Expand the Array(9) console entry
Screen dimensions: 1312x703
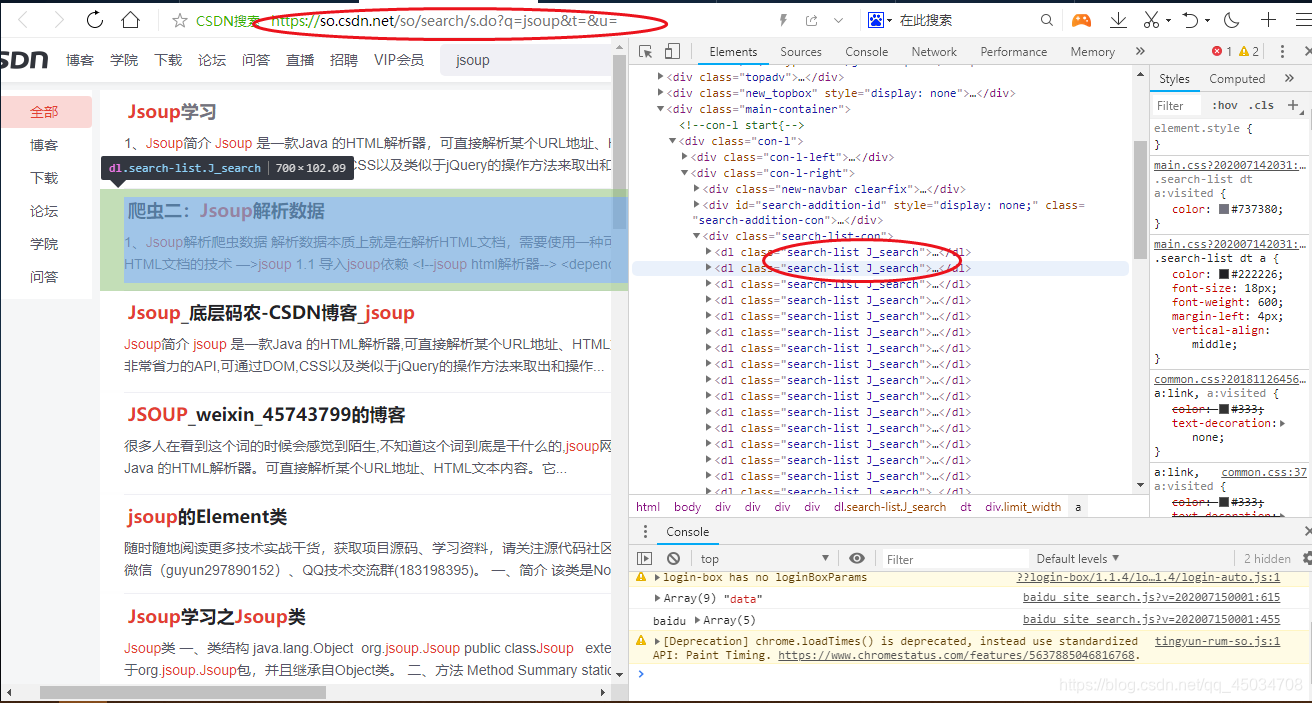[x=657, y=598]
